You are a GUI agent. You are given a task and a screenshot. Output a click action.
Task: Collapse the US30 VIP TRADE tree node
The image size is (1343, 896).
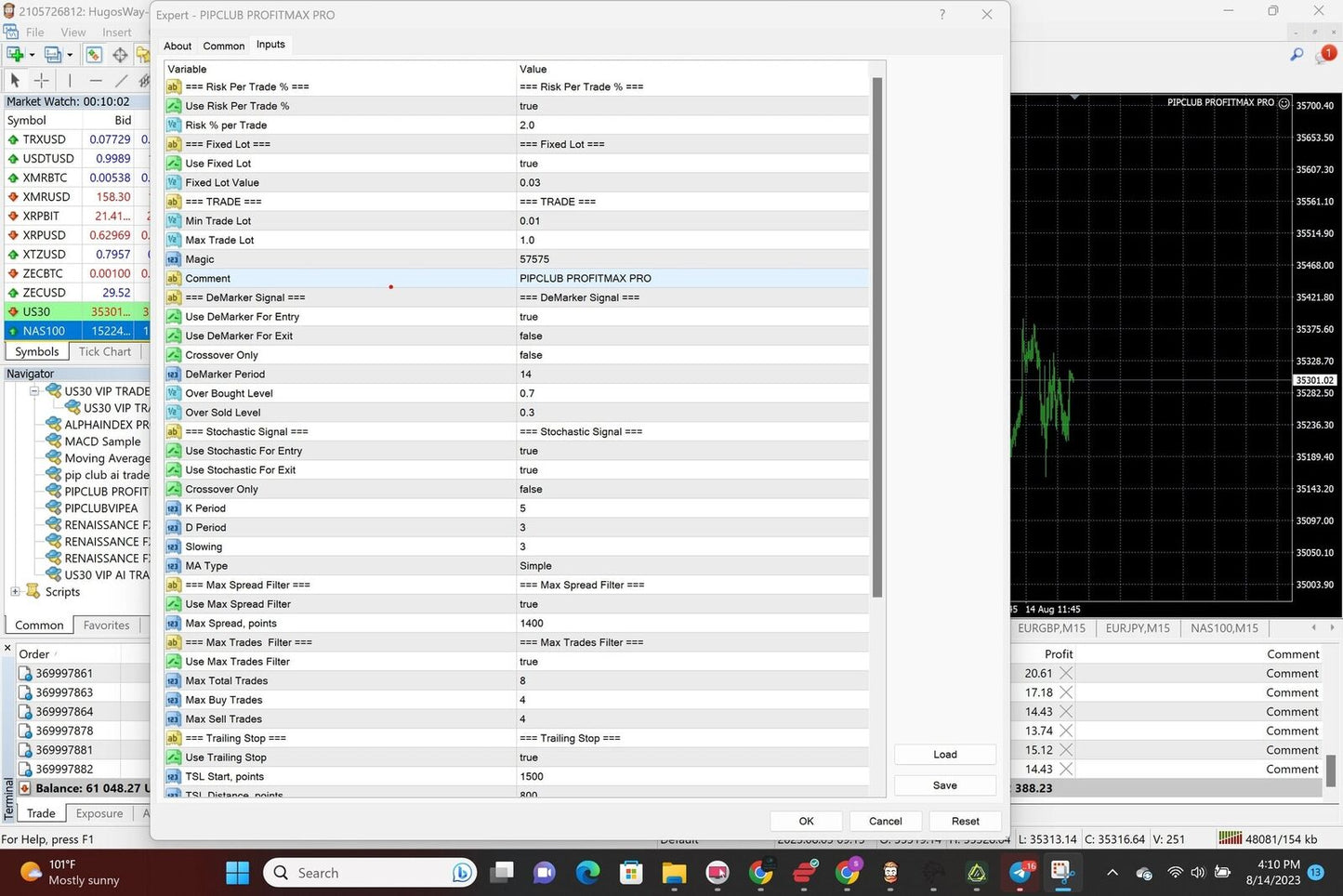pyautogui.click(x=34, y=391)
